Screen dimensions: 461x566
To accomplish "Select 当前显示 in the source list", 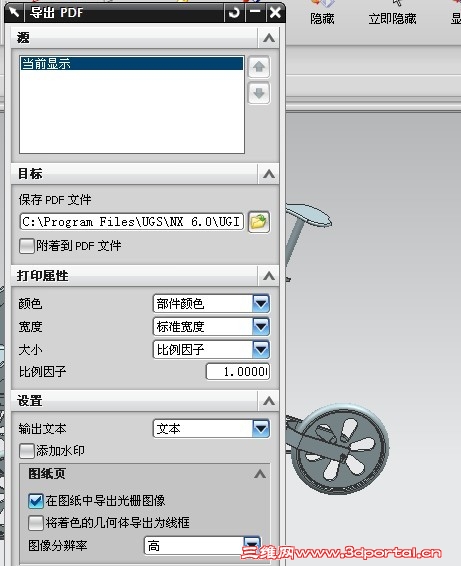I will (x=132, y=63).
